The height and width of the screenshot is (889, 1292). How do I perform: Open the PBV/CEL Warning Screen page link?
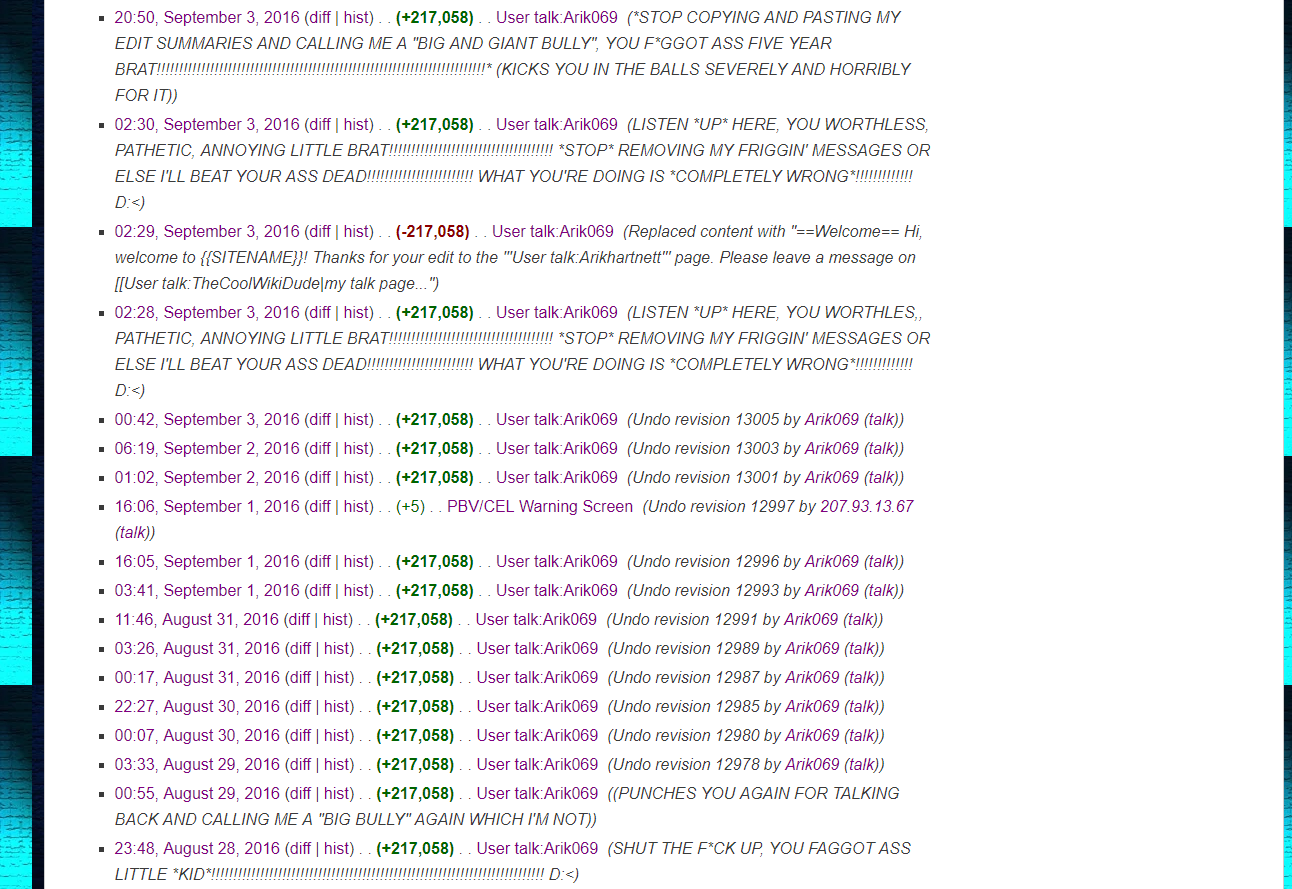click(x=540, y=506)
